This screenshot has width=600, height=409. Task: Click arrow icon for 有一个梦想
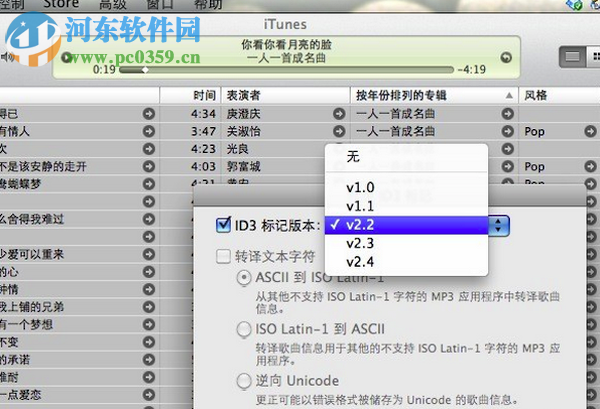pyautogui.click(x=149, y=324)
